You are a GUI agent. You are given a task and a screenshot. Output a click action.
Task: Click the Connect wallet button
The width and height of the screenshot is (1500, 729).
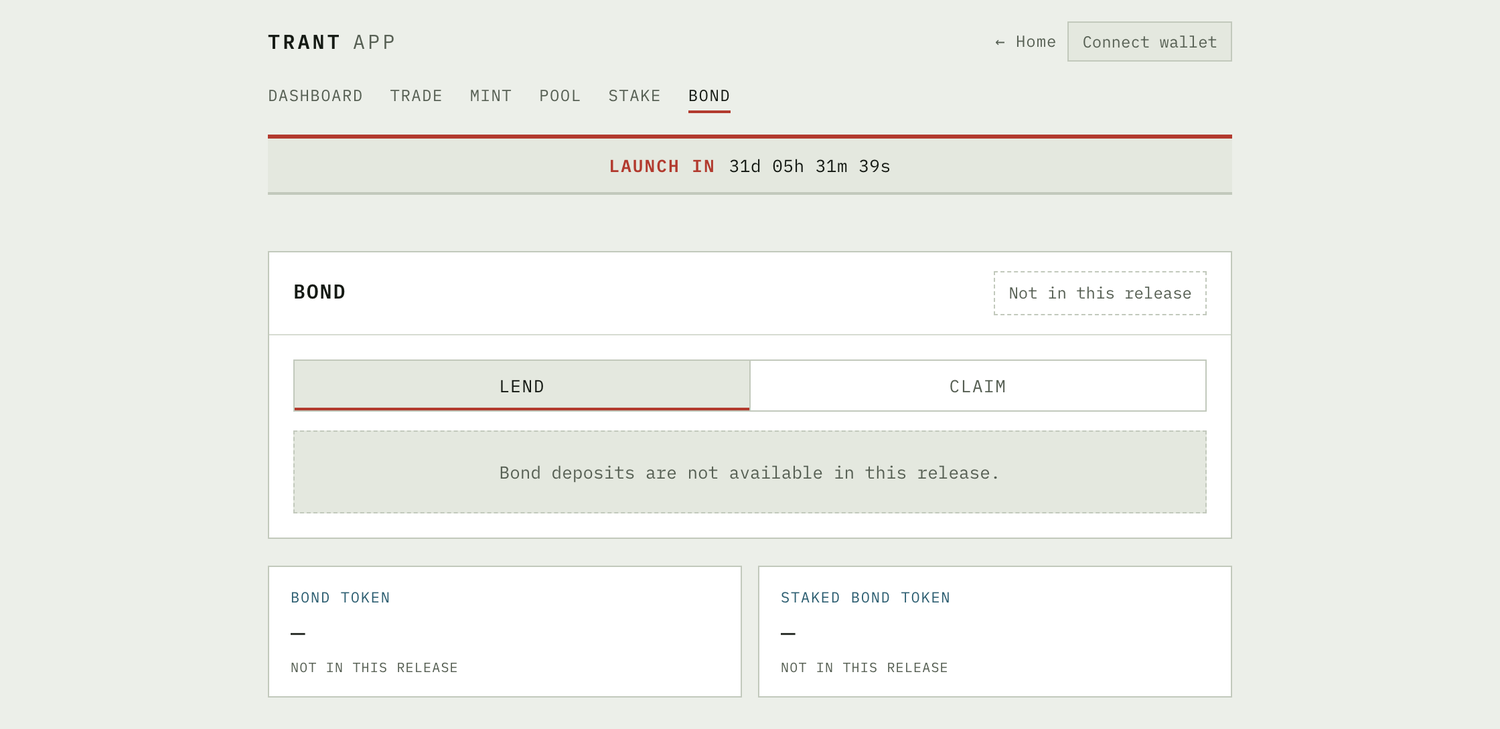[x=1149, y=42]
